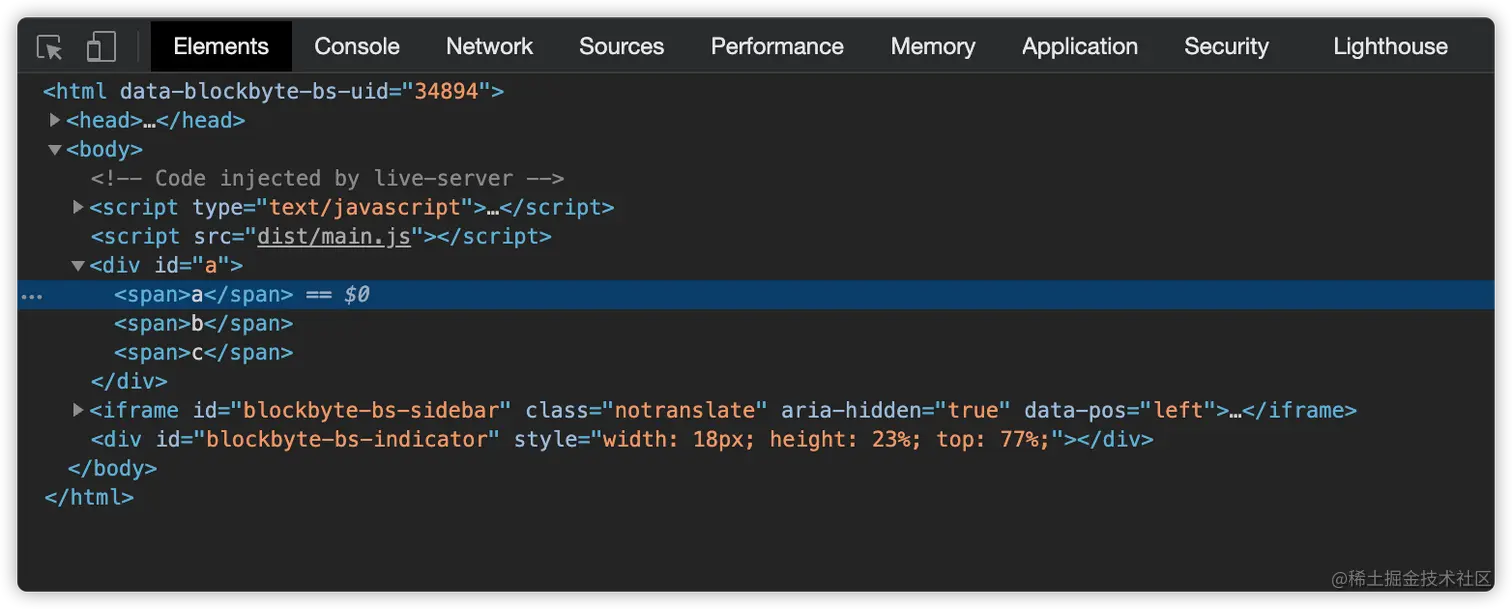Viewport: 1512px width, 609px height.
Task: Open the Lighthouse tab
Action: coord(1390,46)
